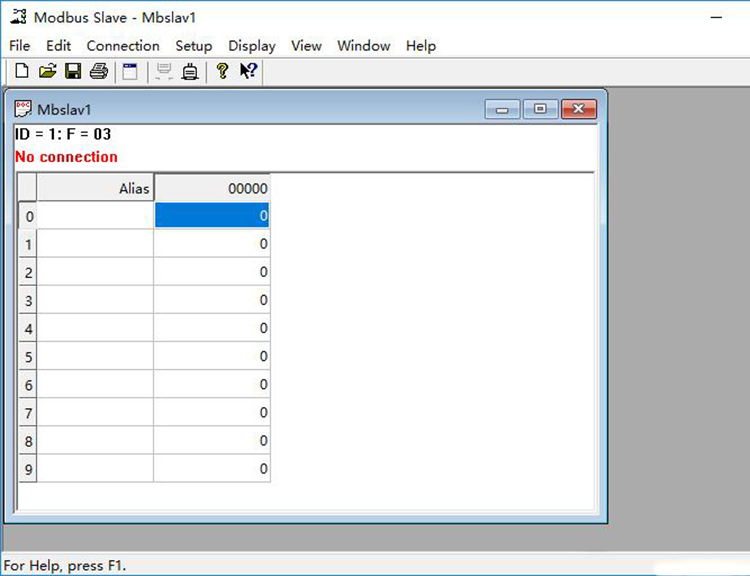The height and width of the screenshot is (576, 750).
Task: Open a file with the folder icon
Action: (x=47, y=72)
